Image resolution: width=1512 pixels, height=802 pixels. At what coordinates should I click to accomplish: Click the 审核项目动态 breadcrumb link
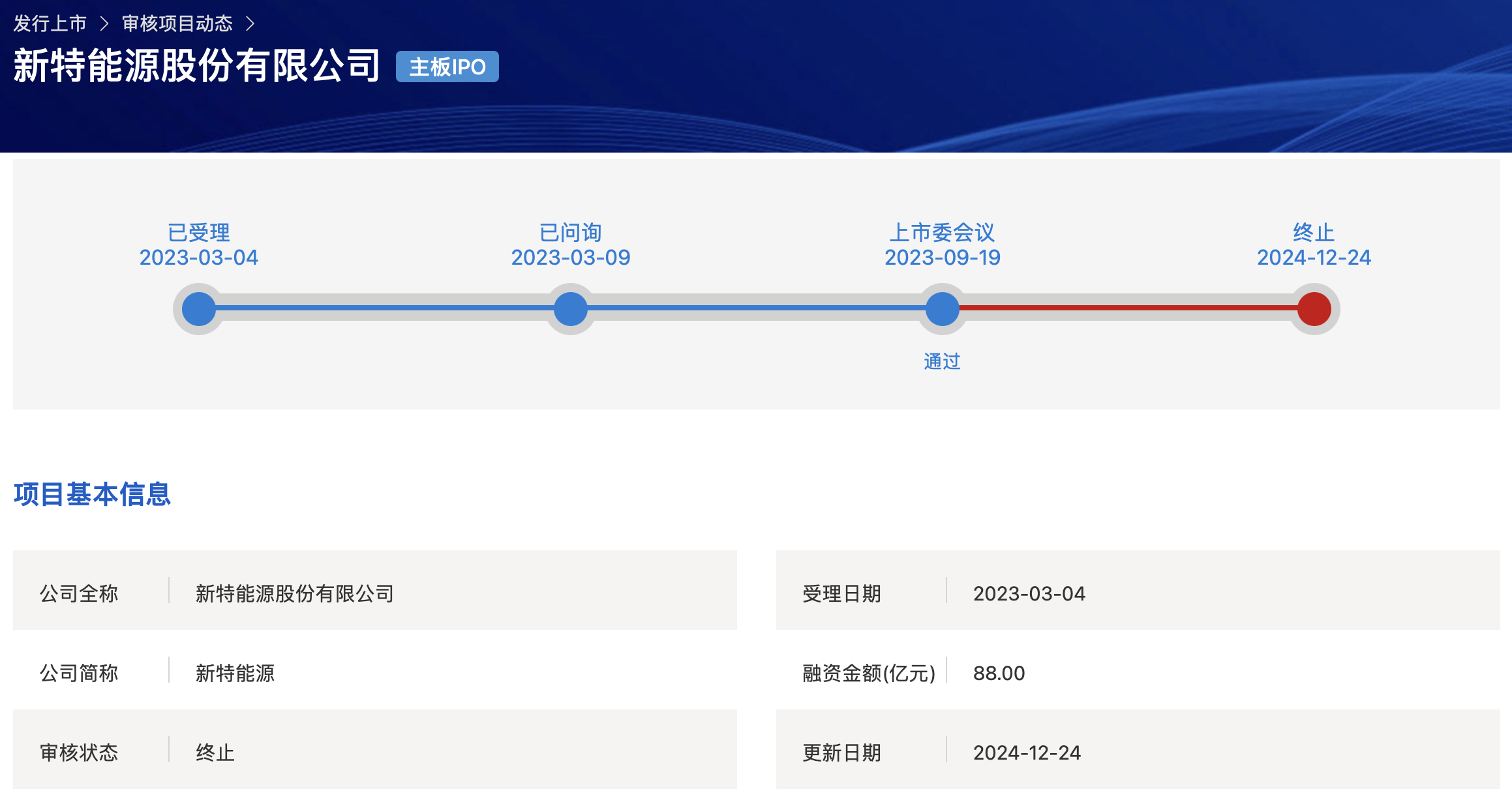(x=177, y=24)
